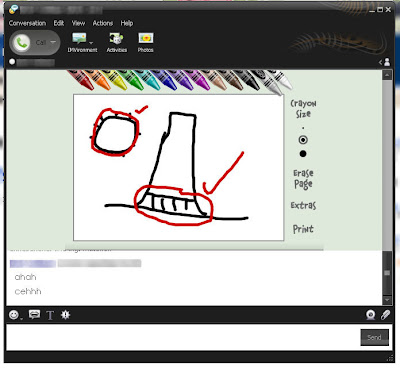The image size is (400, 369).
Task: Click the pen handwriting icon
Action: pos(385,315)
